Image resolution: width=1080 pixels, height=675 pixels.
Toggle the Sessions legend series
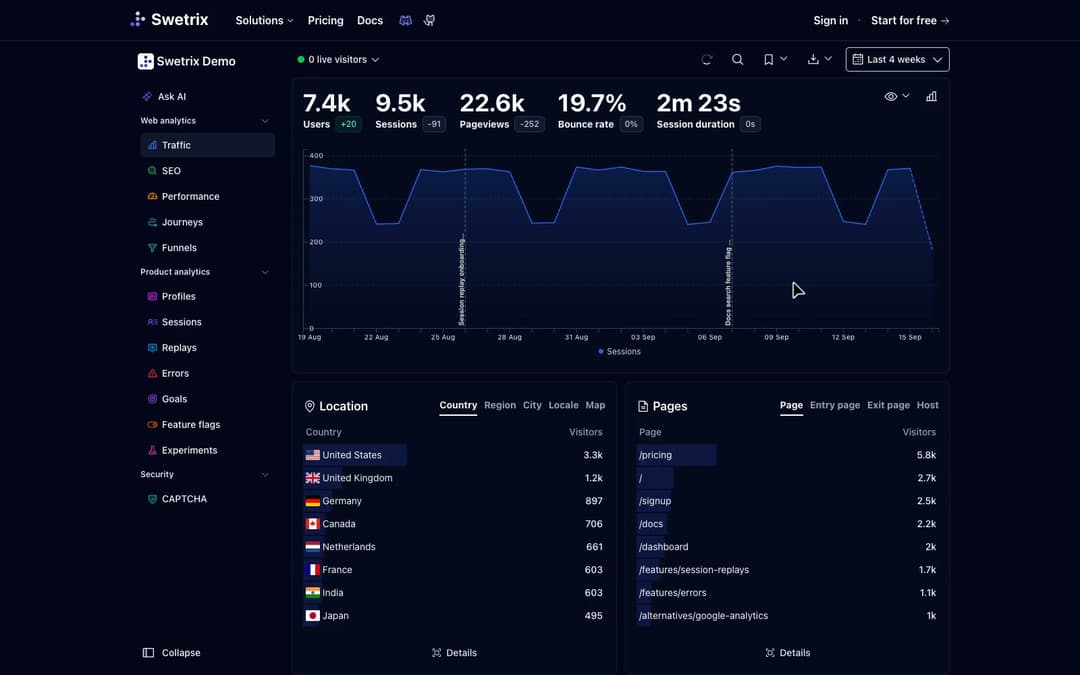click(619, 351)
